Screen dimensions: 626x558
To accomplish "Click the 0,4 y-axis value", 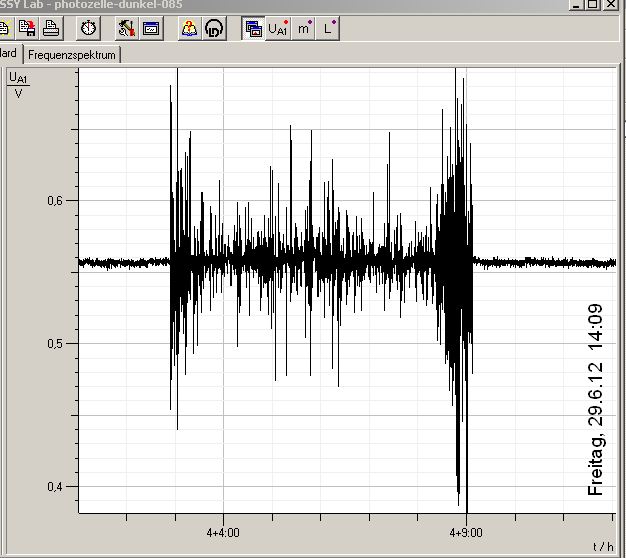I will 55,487.
